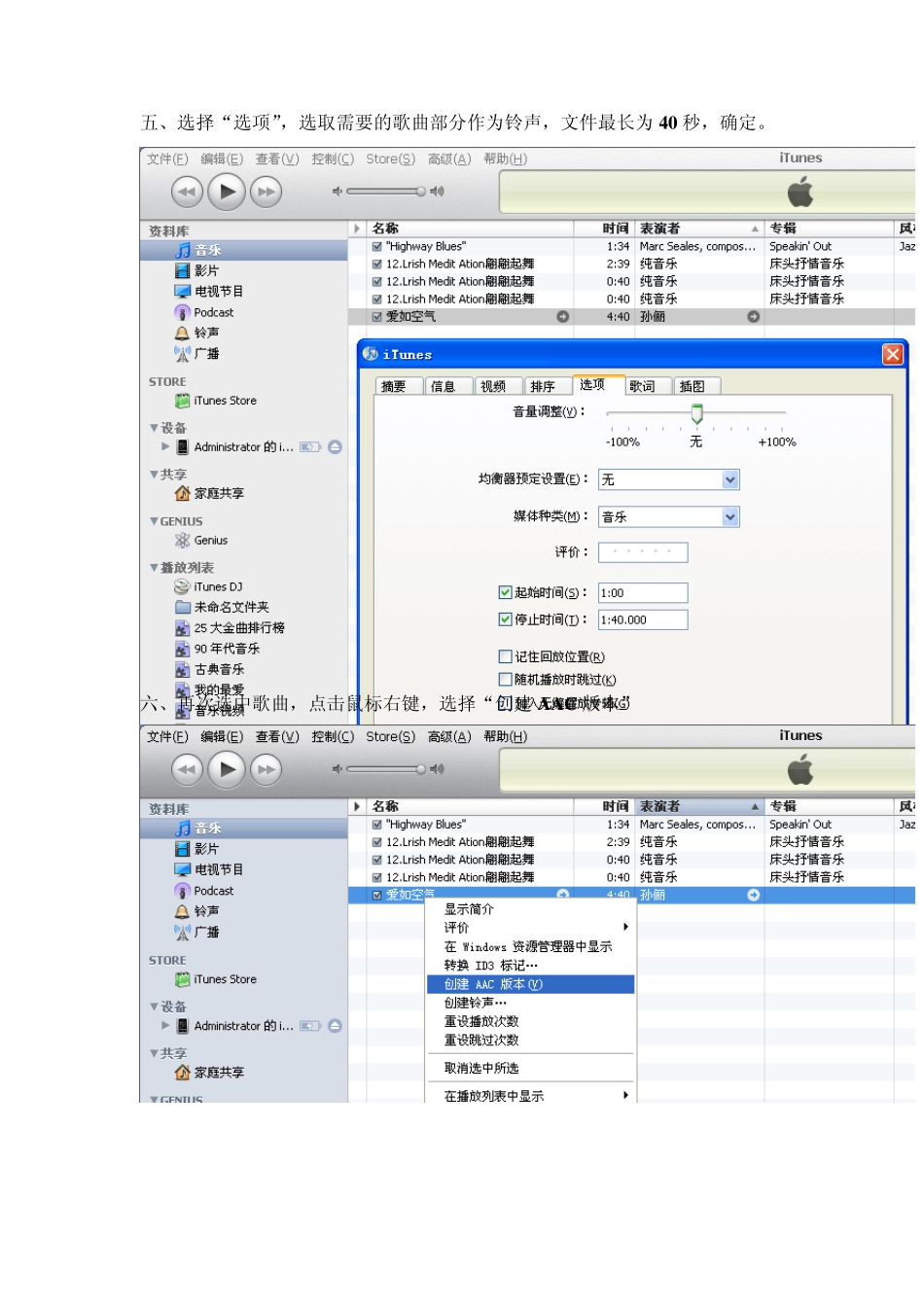Click the arrow icon beside 爱如空气 in the upper list

[562, 317]
